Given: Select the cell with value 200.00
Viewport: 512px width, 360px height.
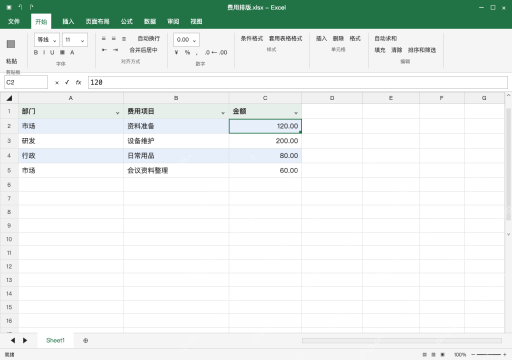Looking at the screenshot, I should [x=265, y=141].
